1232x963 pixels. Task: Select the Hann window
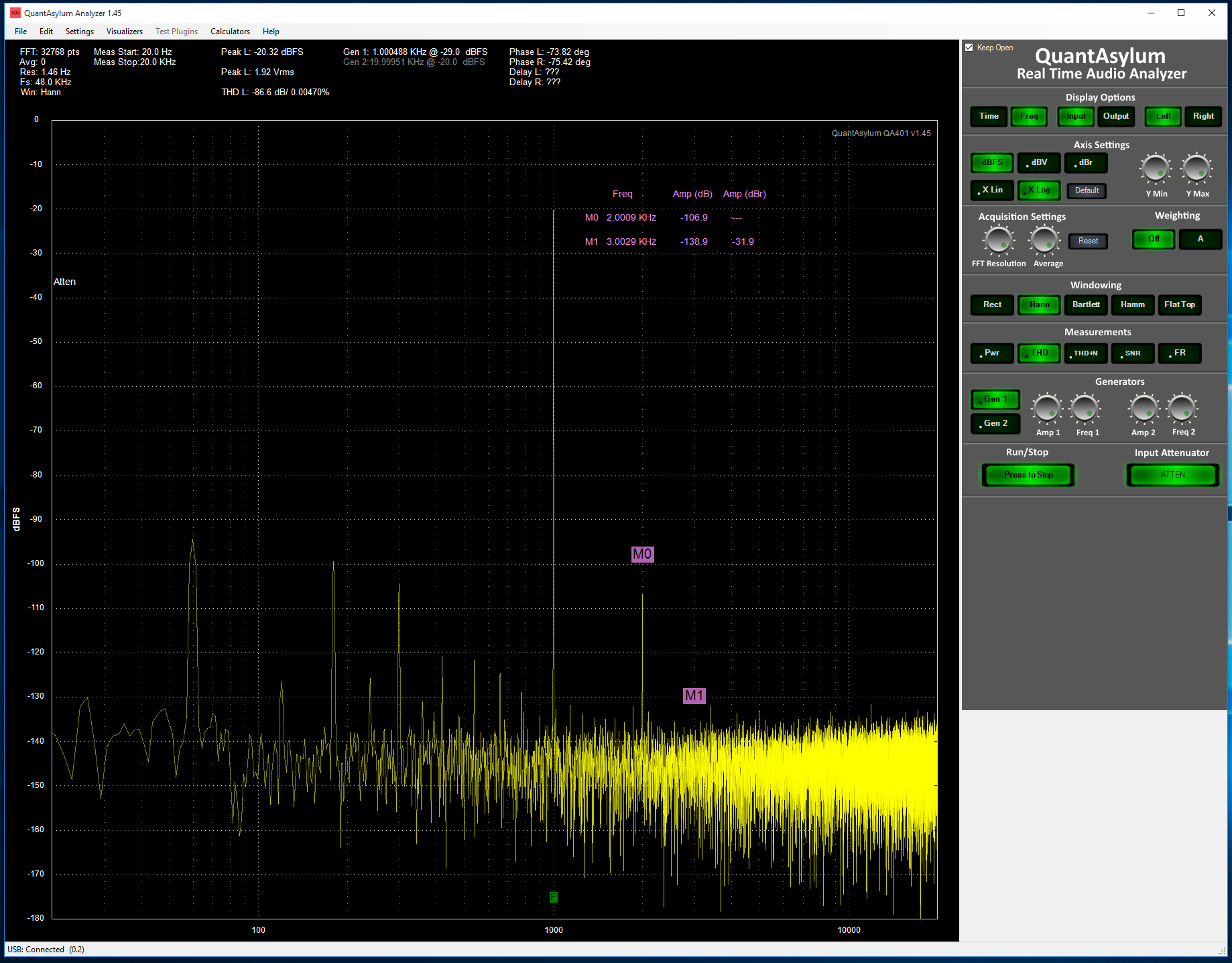(x=1039, y=304)
